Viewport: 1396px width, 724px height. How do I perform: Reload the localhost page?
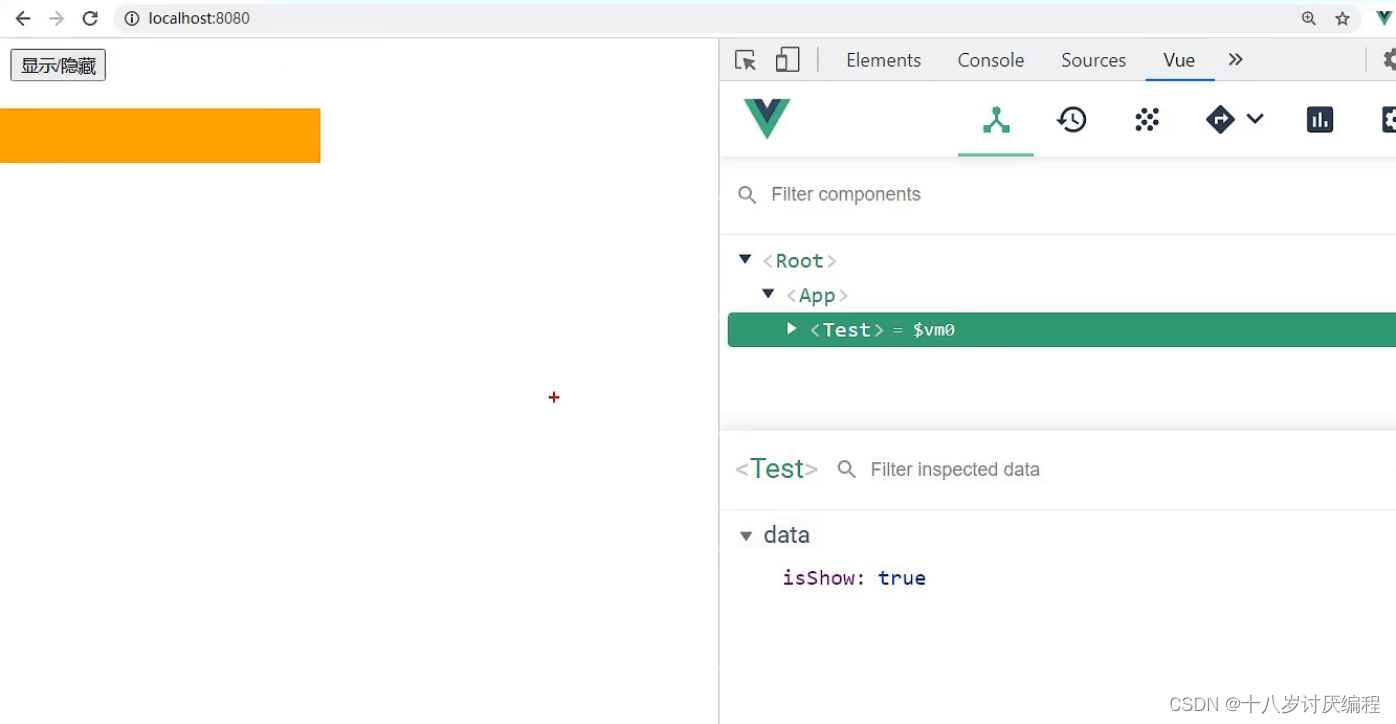coord(90,18)
